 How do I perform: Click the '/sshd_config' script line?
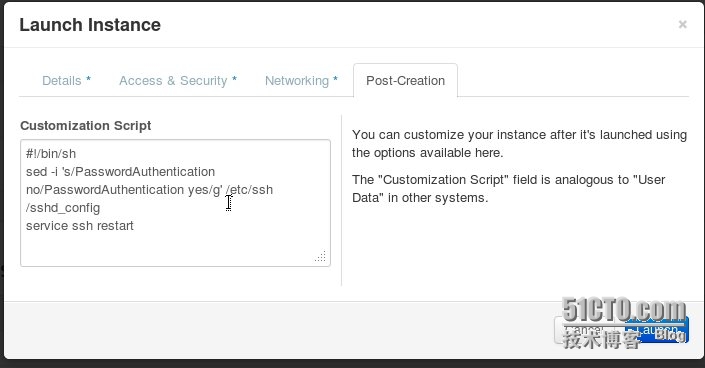click(x=63, y=208)
